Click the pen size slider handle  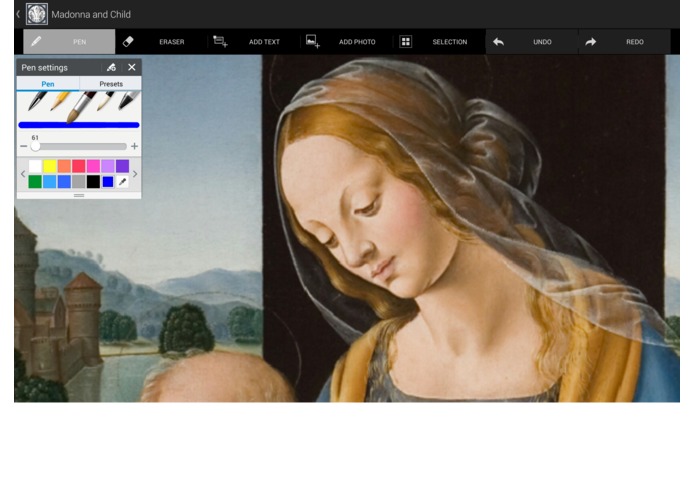point(35,146)
